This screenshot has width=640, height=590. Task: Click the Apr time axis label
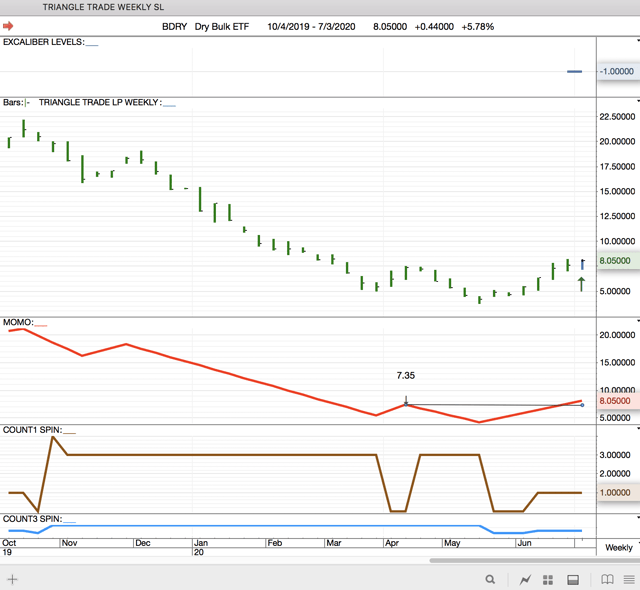click(392, 543)
